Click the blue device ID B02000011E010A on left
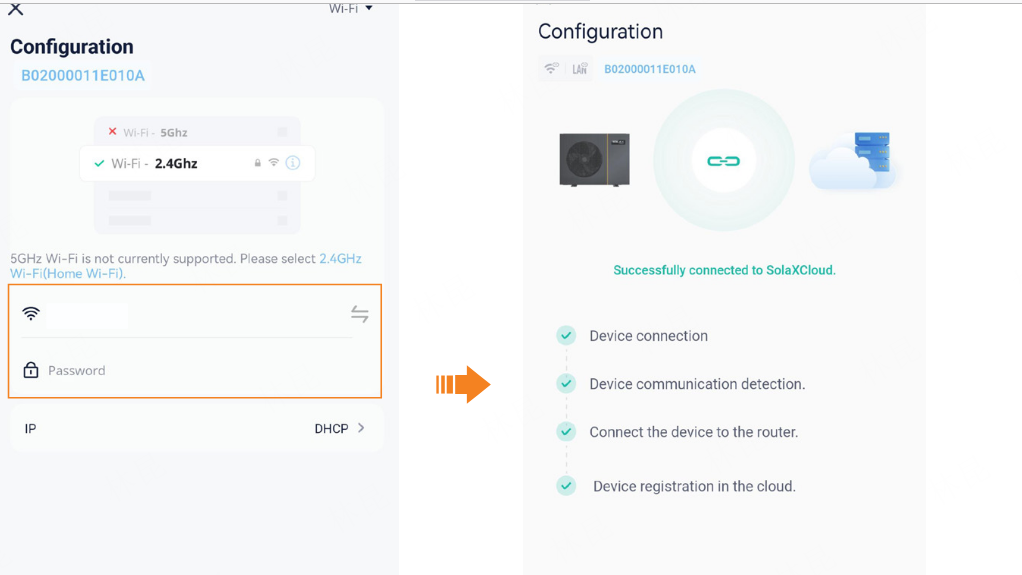1022x575 pixels. tap(83, 76)
